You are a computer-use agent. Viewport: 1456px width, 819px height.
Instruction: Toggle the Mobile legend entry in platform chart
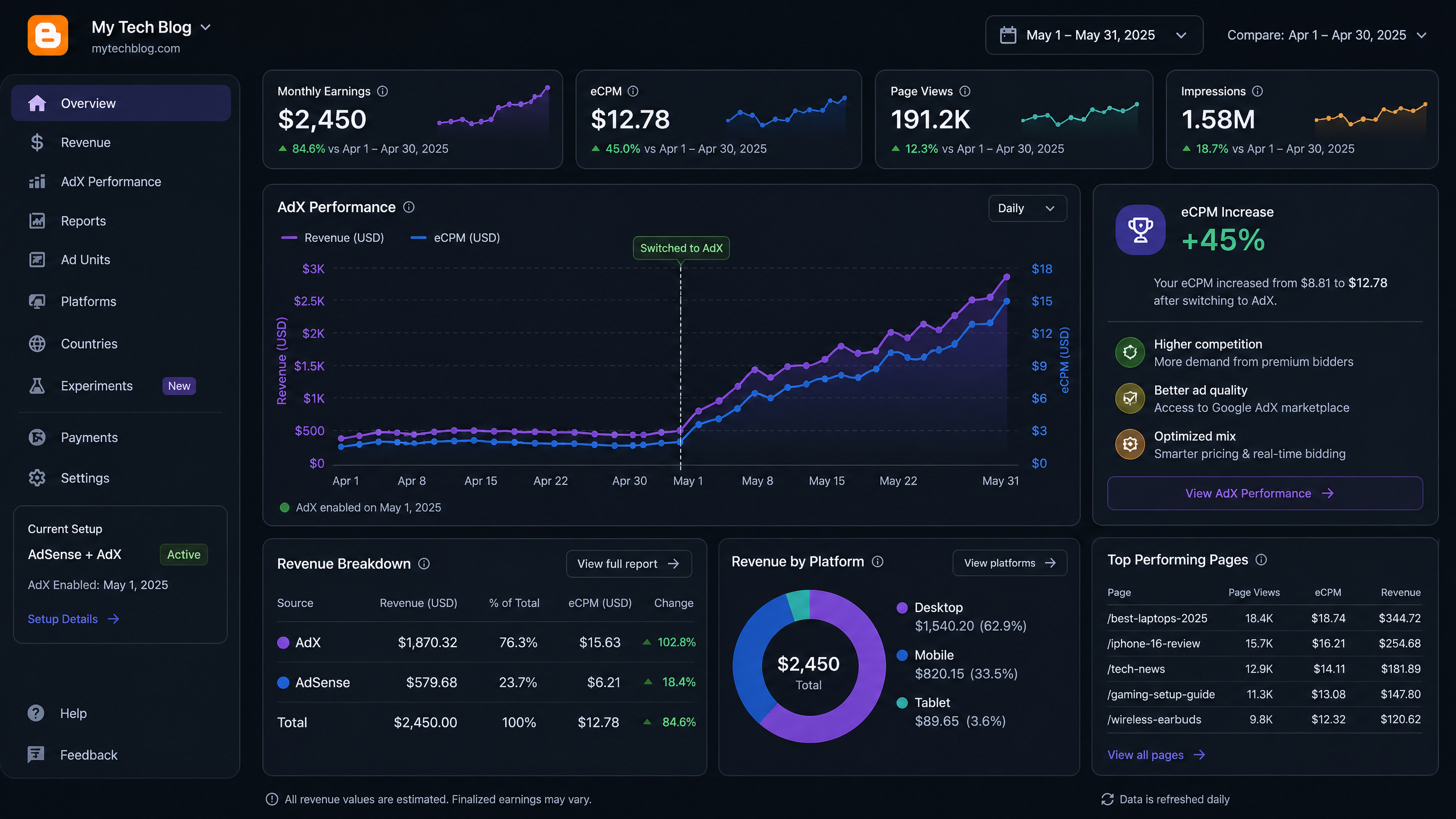[957, 664]
